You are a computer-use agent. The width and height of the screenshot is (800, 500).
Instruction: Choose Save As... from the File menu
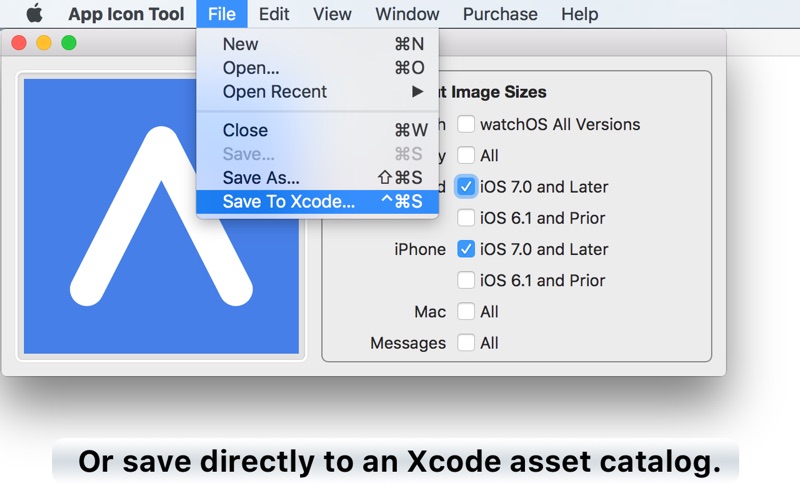317,178
